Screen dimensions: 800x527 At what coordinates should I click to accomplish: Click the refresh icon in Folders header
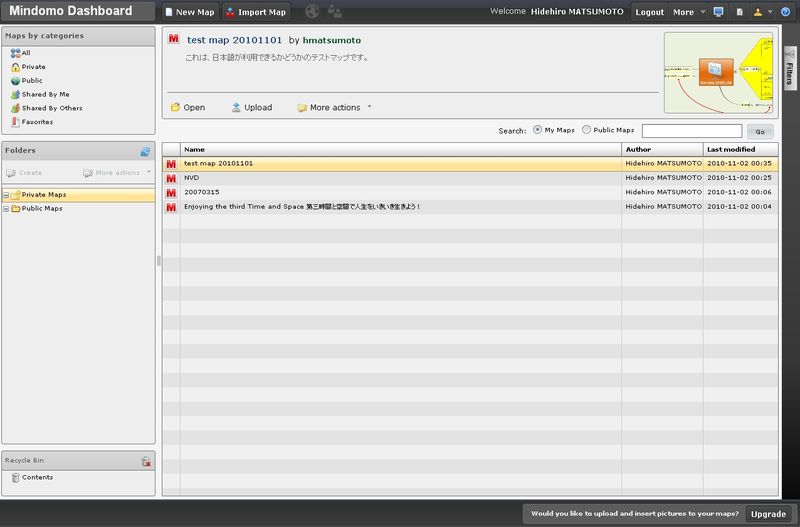145,151
